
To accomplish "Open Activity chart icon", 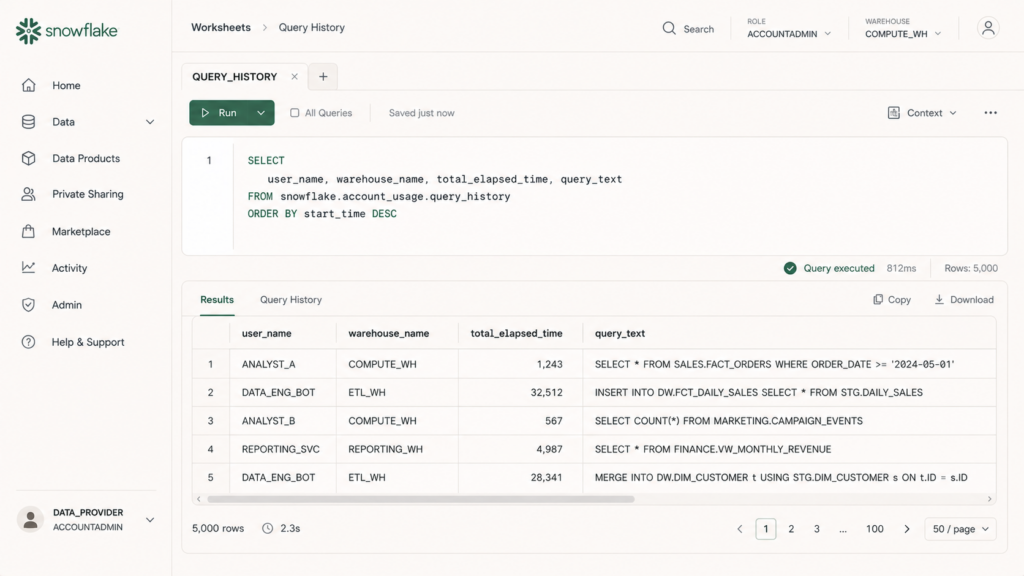I will pos(28,268).
